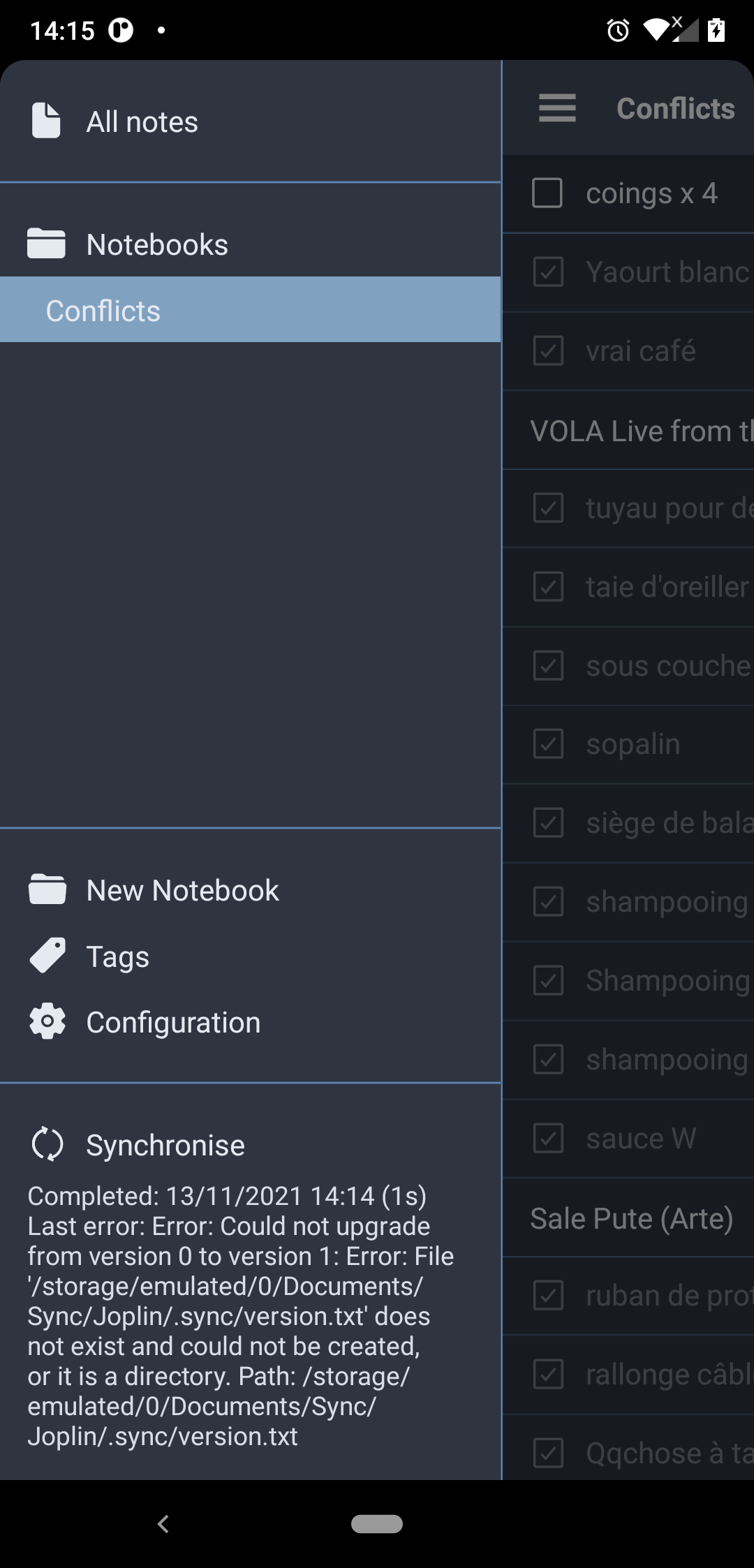Open Tags using the tag icon
The image size is (754, 1568).
point(46,955)
